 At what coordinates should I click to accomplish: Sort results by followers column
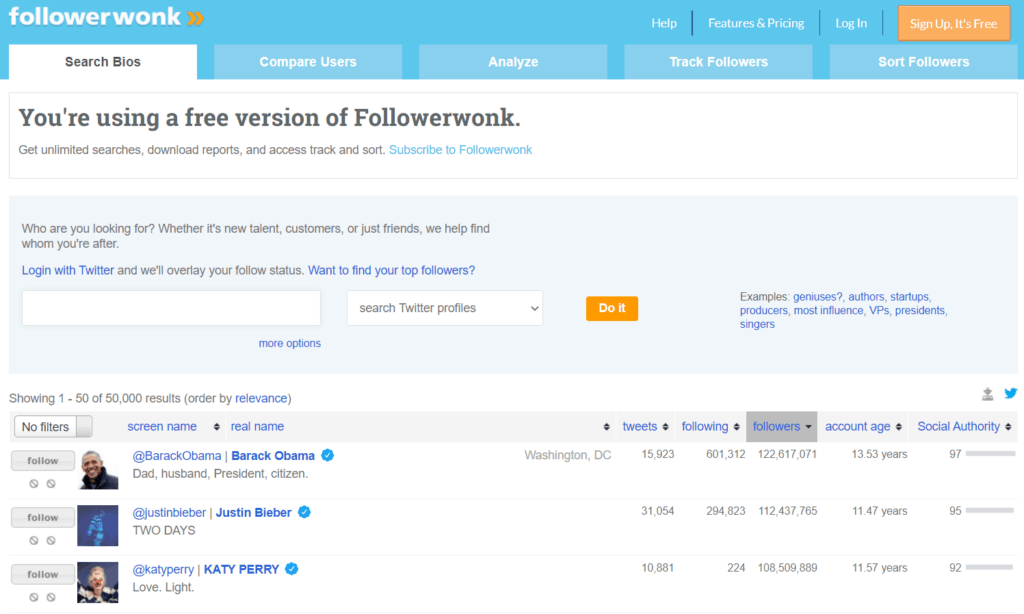click(x=781, y=427)
